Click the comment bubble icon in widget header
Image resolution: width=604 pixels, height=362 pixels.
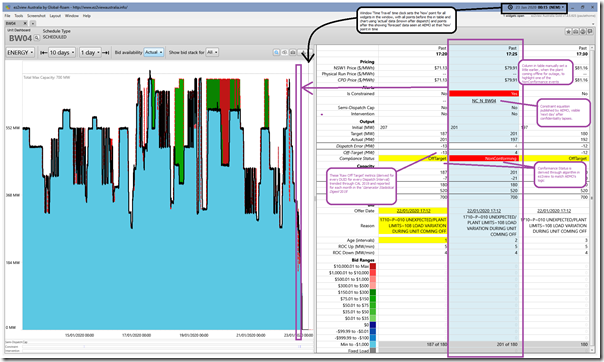(590, 32)
